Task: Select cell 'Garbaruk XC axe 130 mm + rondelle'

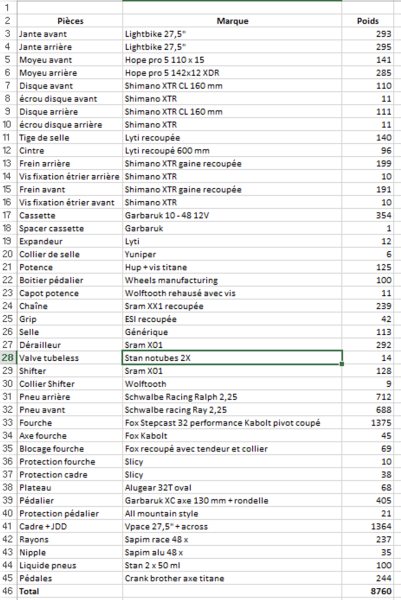Action: [232, 501]
